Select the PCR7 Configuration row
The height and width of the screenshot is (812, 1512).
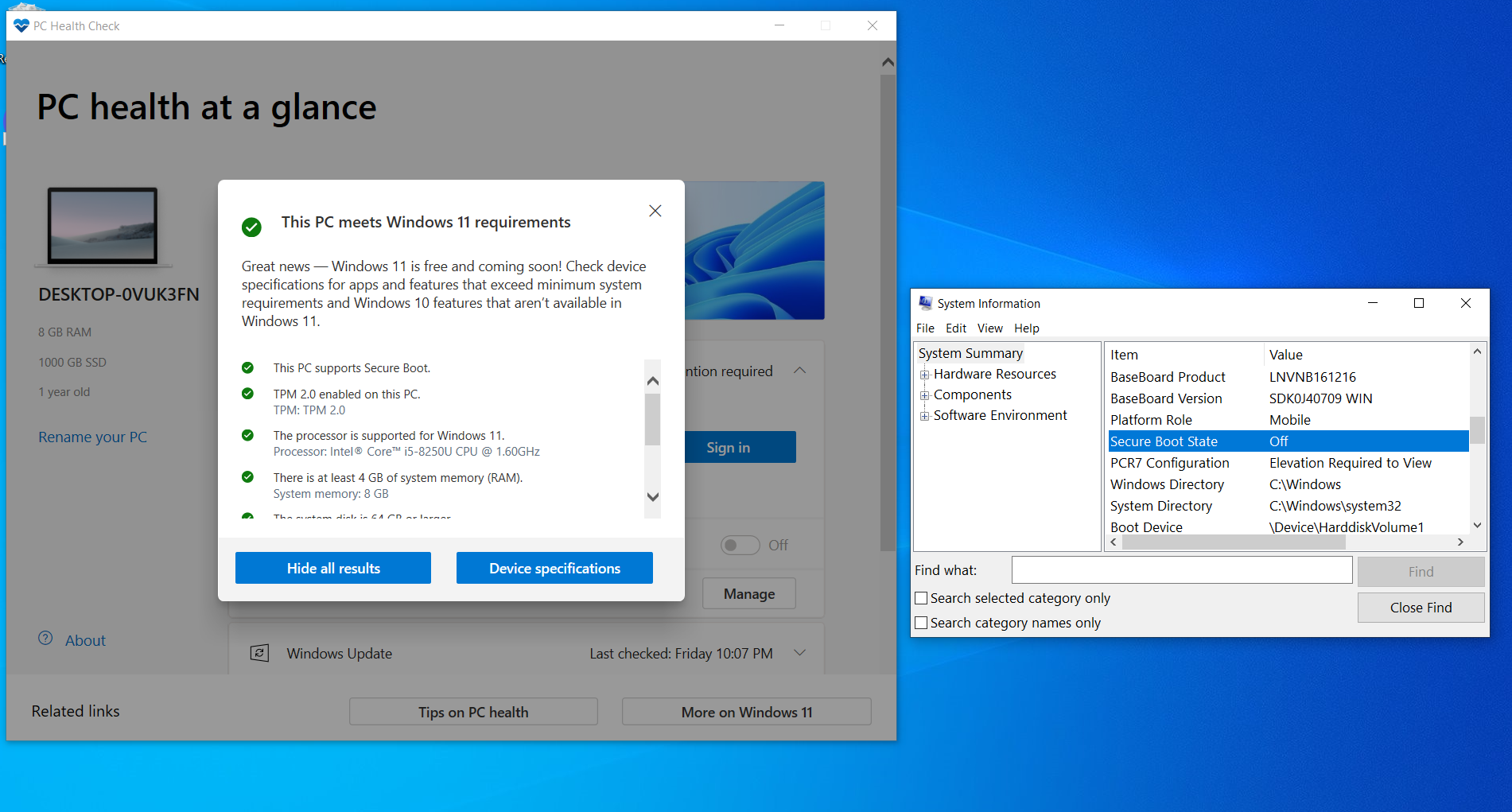[x=1289, y=463]
